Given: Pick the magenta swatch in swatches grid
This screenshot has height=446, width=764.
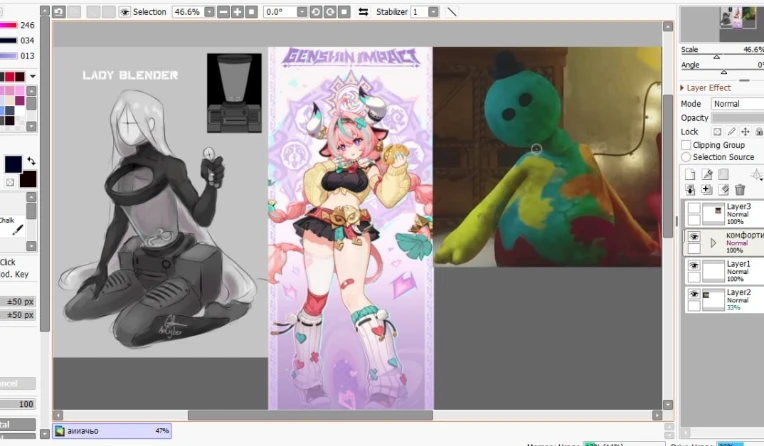Looking at the screenshot, I should click(19, 100).
